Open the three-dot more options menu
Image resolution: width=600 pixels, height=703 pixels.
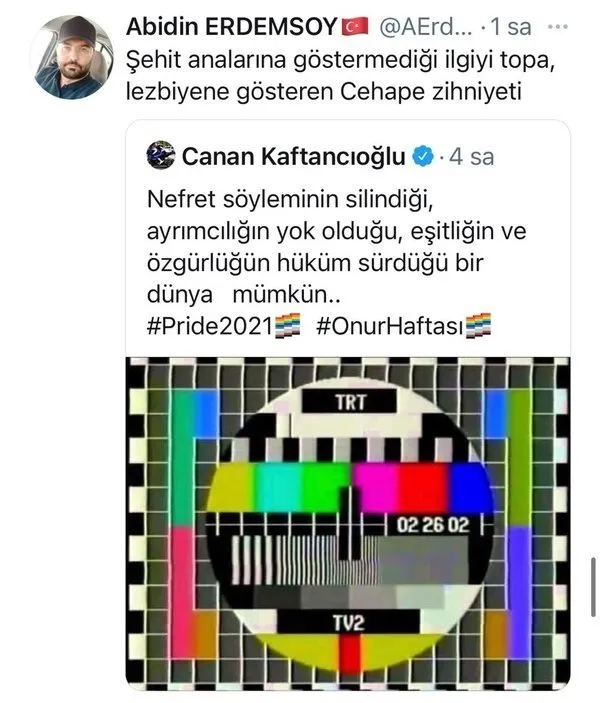click(557, 27)
